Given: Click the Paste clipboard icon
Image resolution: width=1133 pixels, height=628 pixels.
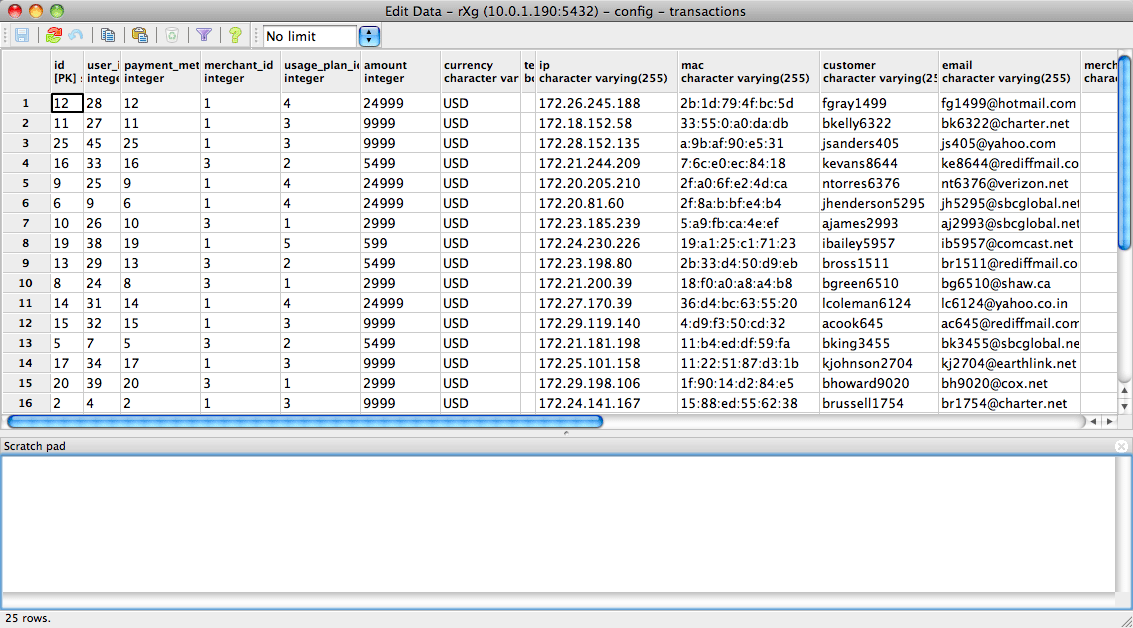Looking at the screenshot, I should point(139,36).
